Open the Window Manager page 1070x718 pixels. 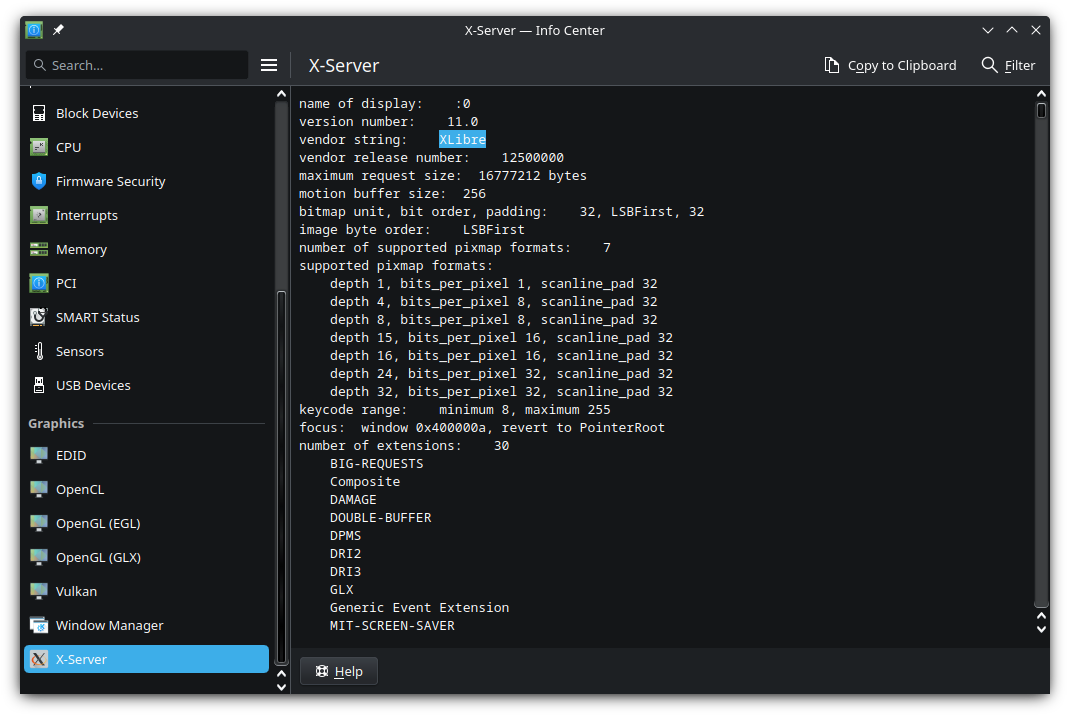pos(146,626)
